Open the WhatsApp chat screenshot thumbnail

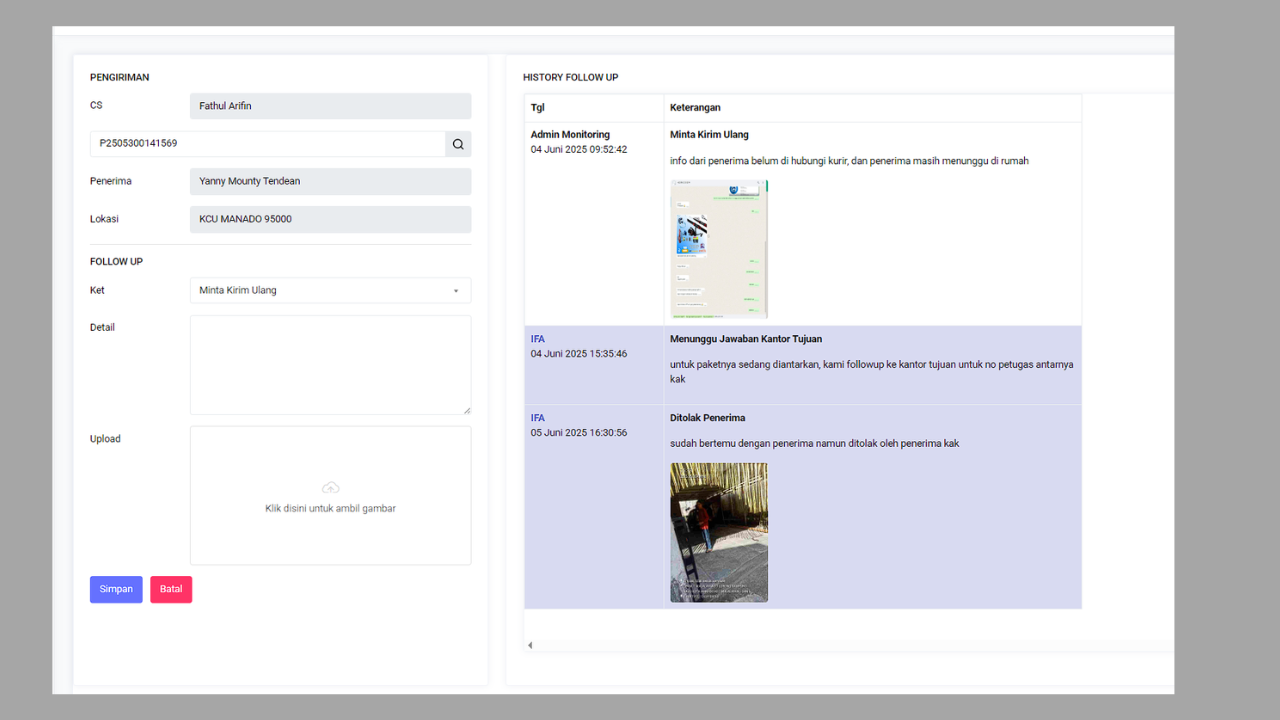tap(719, 249)
